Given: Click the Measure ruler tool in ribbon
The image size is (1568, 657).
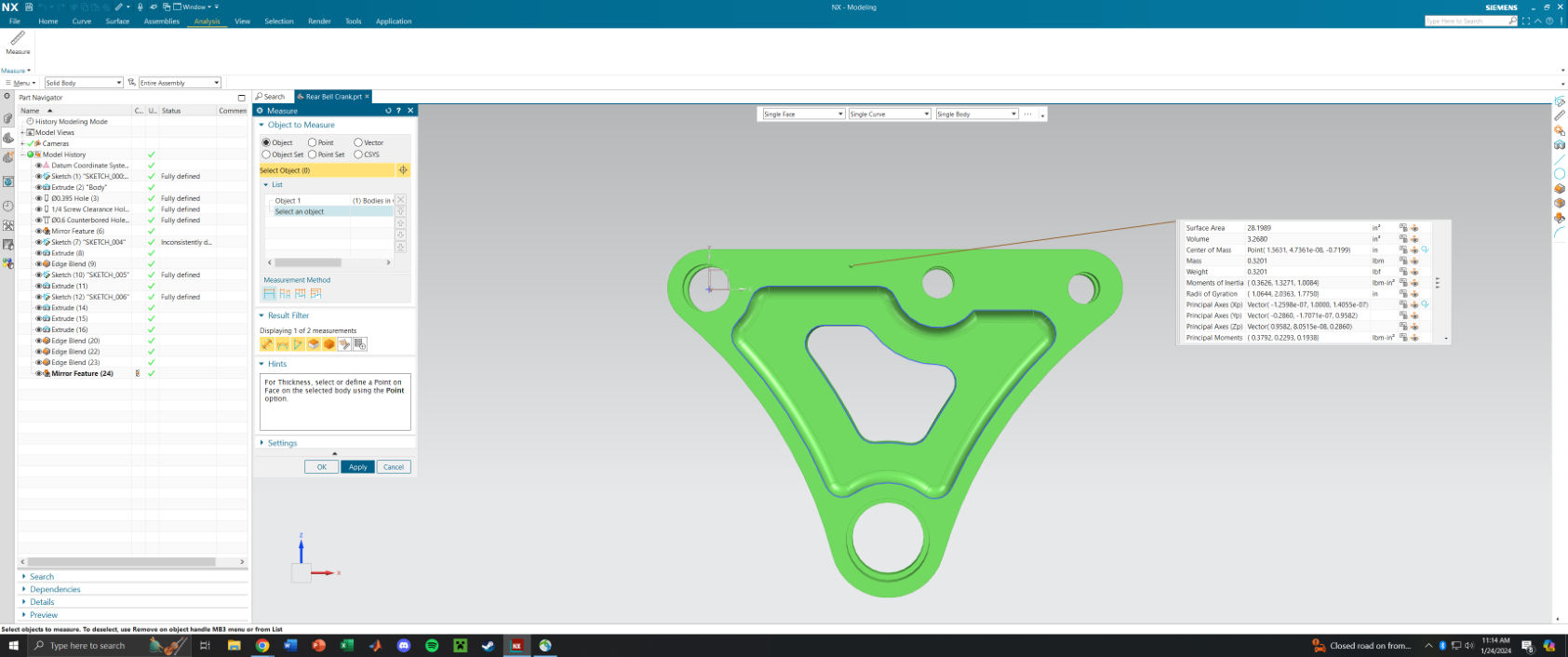Looking at the screenshot, I should tap(18, 42).
